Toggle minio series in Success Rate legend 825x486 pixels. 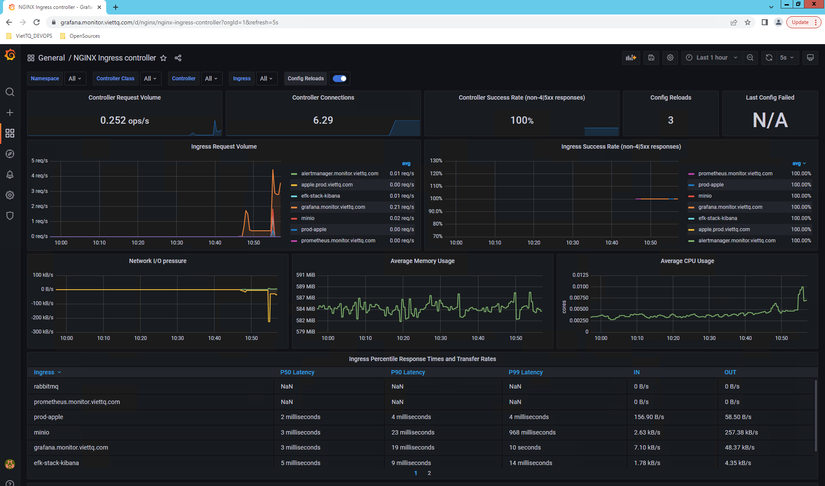tap(705, 195)
